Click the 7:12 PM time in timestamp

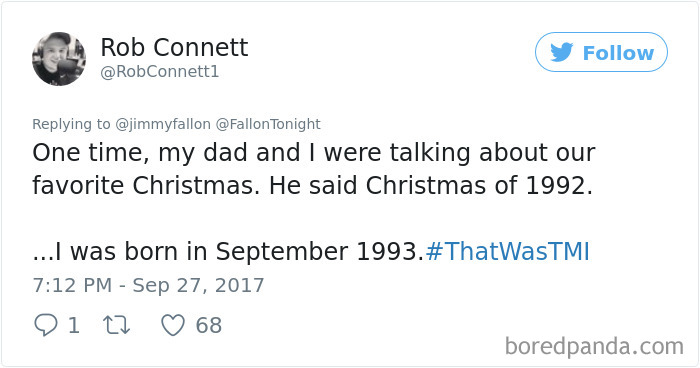(72, 285)
